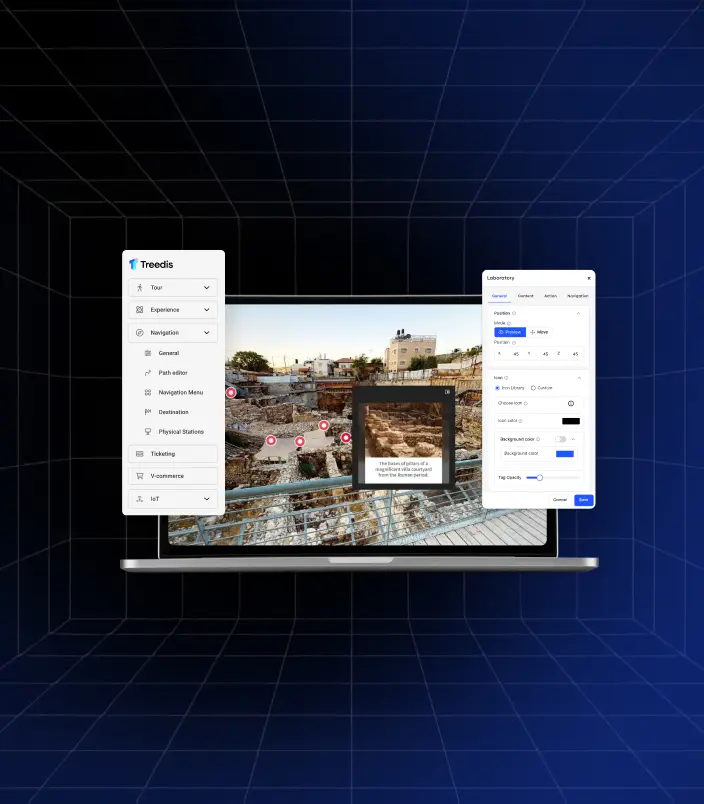Click the Destination flag icon
The image size is (704, 804).
[148, 412]
